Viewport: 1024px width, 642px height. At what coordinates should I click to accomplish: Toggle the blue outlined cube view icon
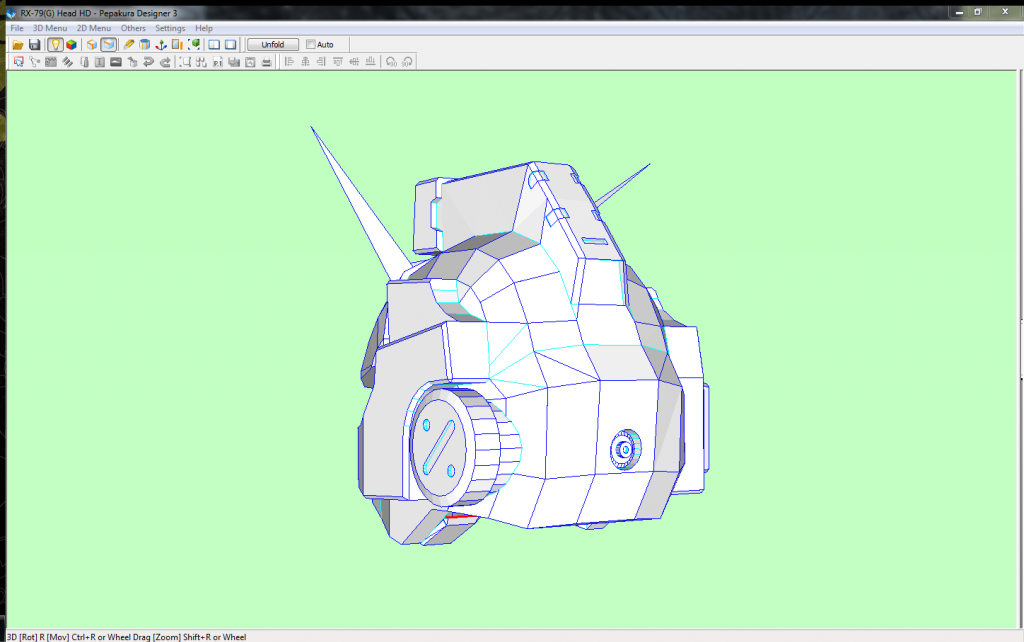[108, 44]
